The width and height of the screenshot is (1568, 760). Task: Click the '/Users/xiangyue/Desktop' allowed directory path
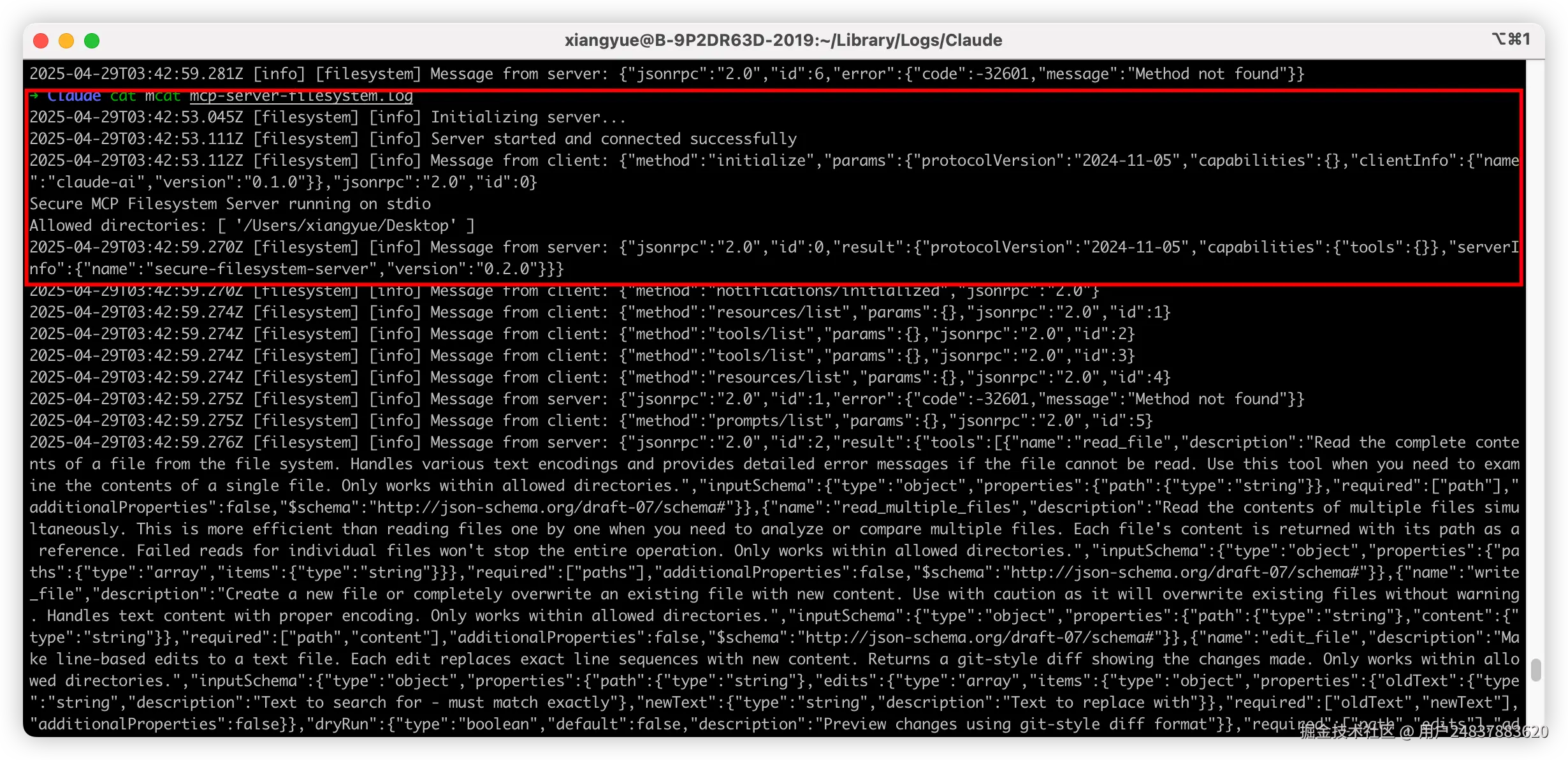pos(346,226)
